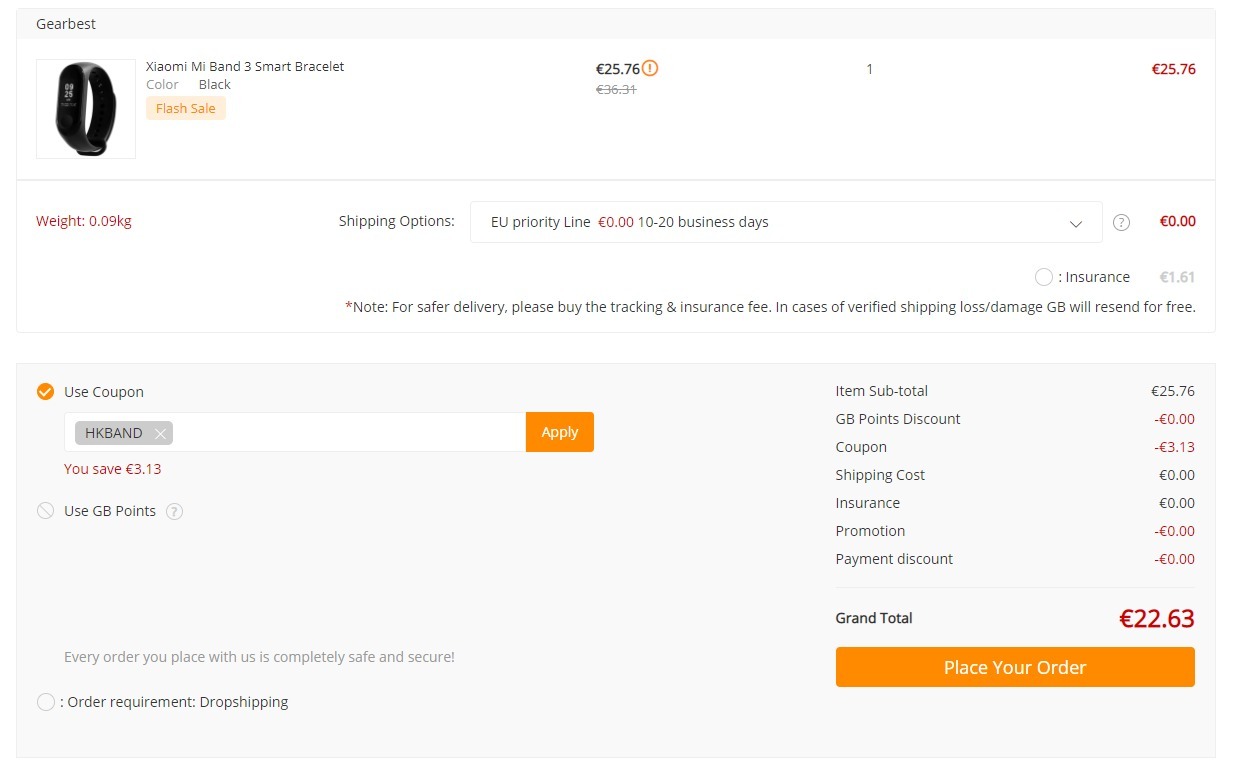Click the price warning info icon
1250x780 pixels.
click(x=650, y=69)
